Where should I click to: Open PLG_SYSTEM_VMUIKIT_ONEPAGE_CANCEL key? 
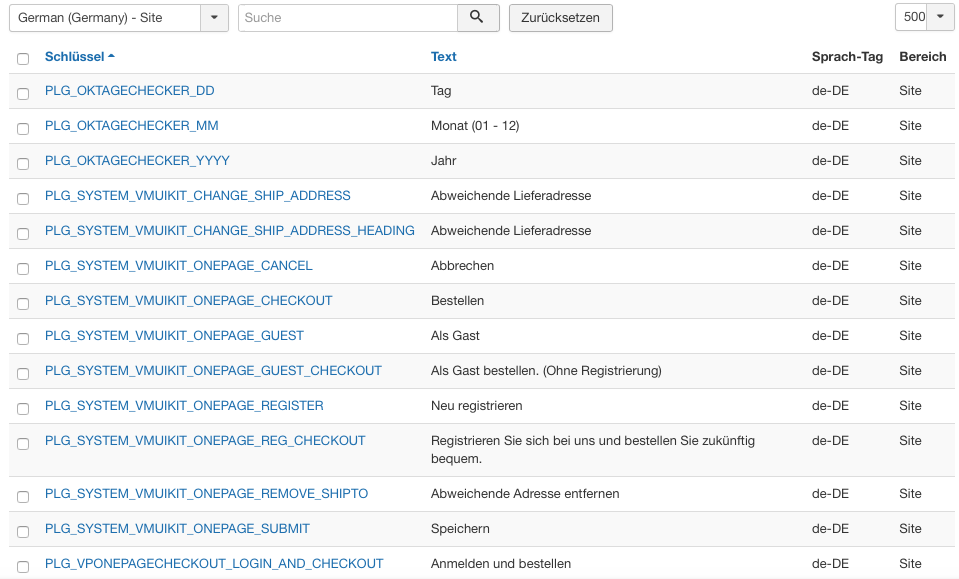tap(178, 266)
